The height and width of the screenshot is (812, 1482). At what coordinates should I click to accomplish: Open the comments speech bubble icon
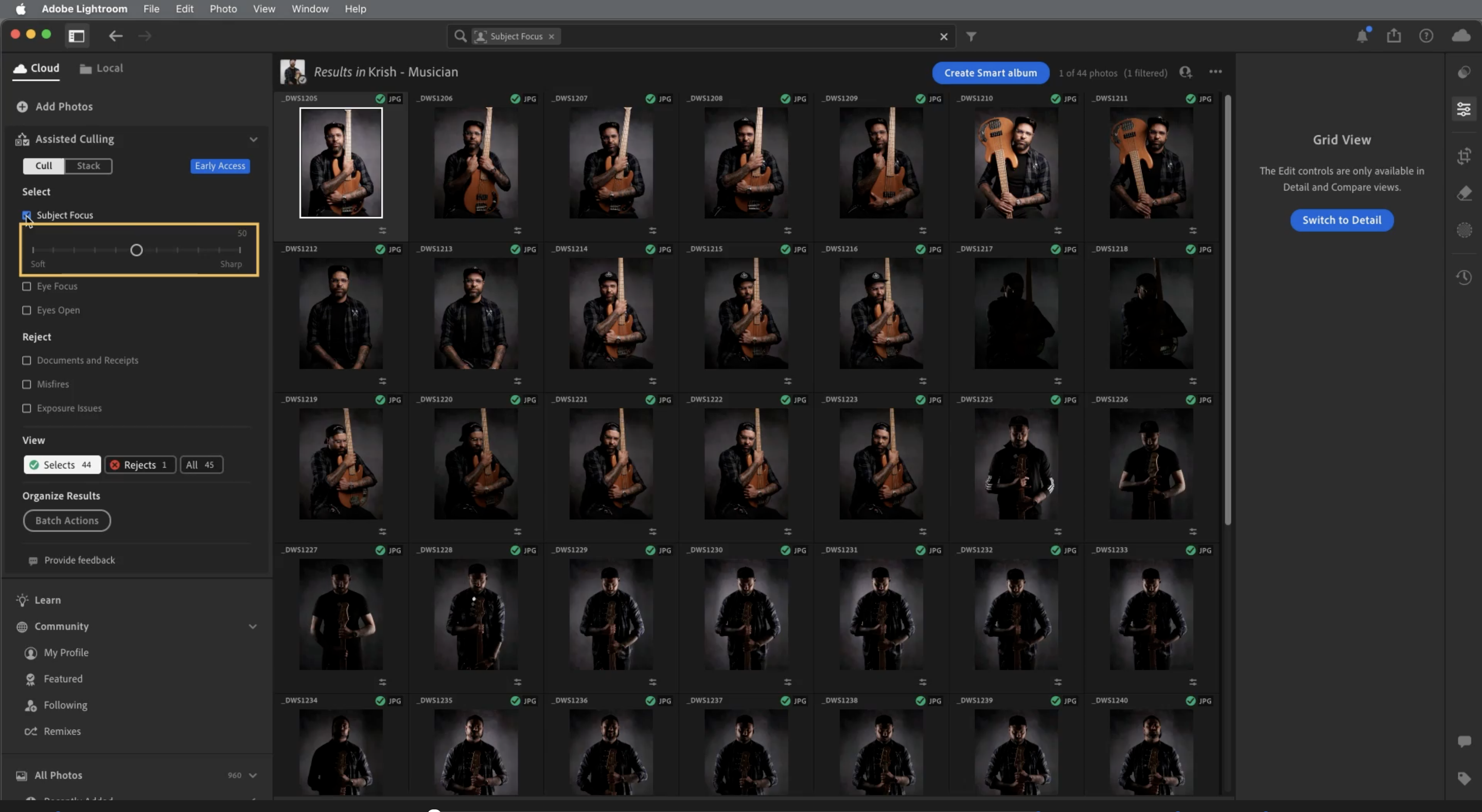click(x=1464, y=741)
